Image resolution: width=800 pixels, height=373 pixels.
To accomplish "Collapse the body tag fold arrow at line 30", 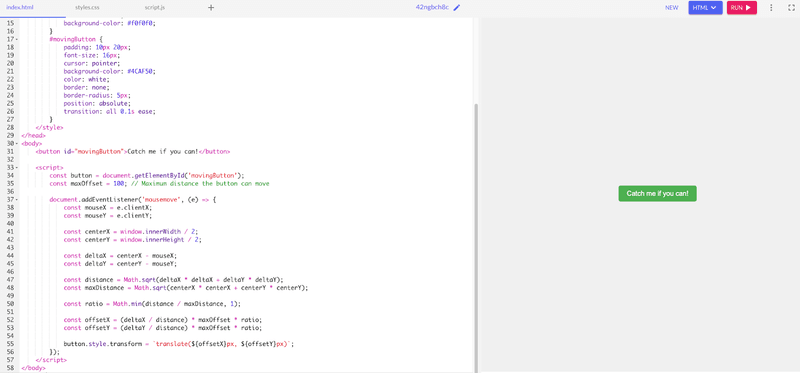I will 17,143.
